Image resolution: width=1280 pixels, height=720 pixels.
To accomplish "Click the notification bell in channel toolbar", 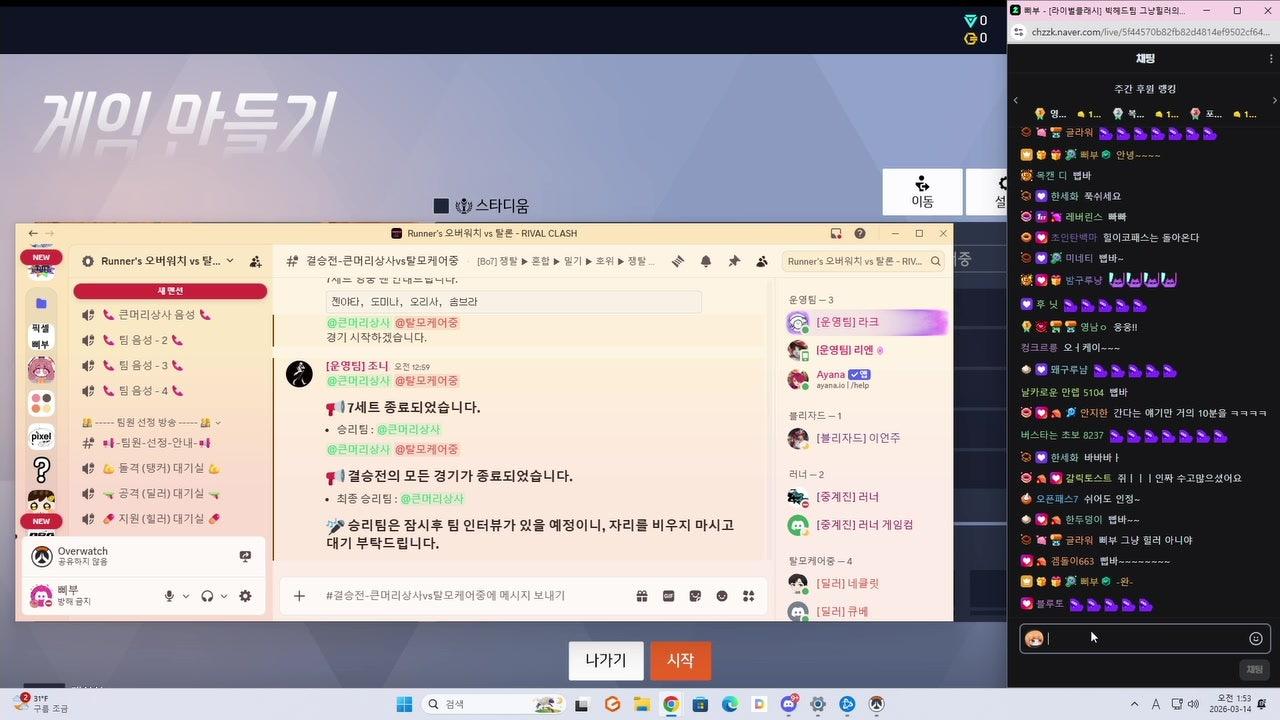I will click(706, 261).
